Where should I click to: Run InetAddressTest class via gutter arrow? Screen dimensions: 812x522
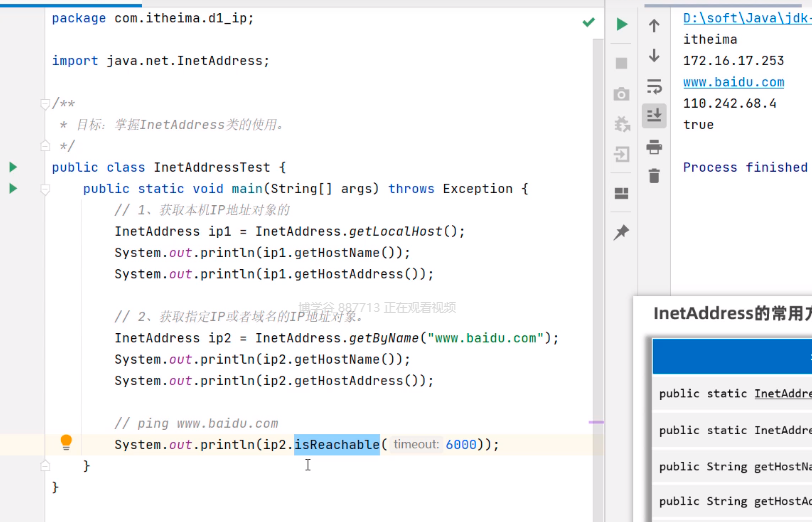(13, 167)
